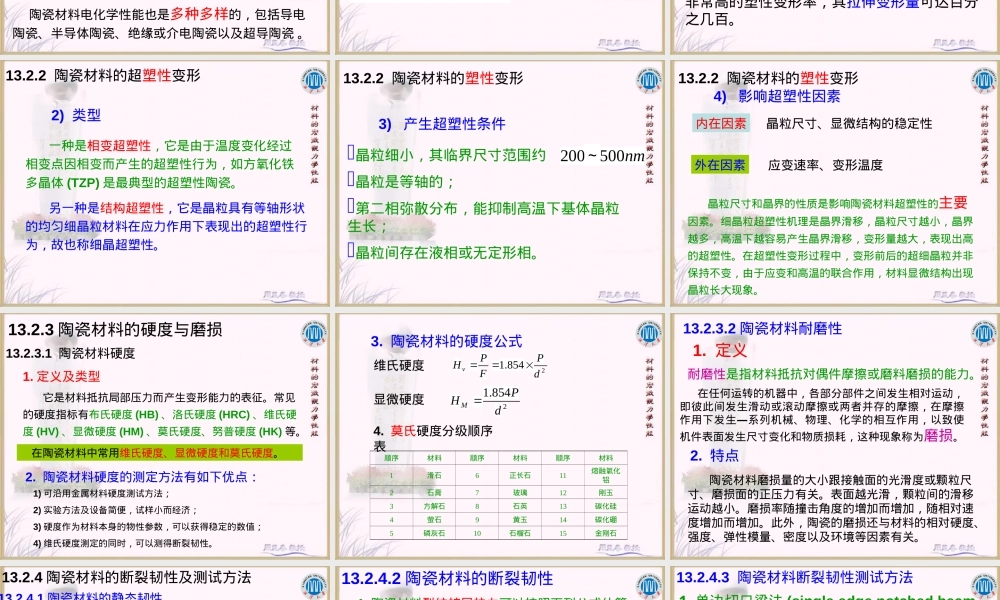Click the 外在因素 green label

coord(720,165)
